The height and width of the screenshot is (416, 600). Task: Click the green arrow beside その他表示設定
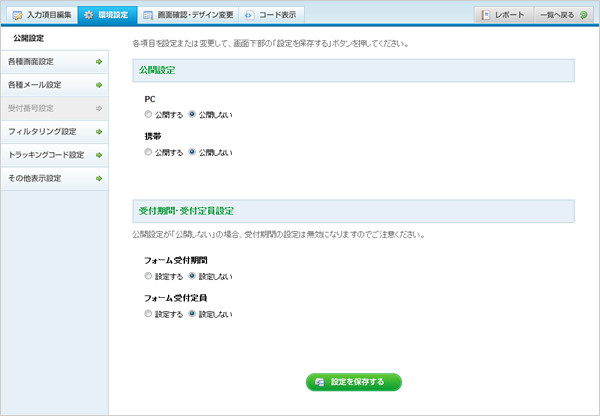(x=99, y=178)
